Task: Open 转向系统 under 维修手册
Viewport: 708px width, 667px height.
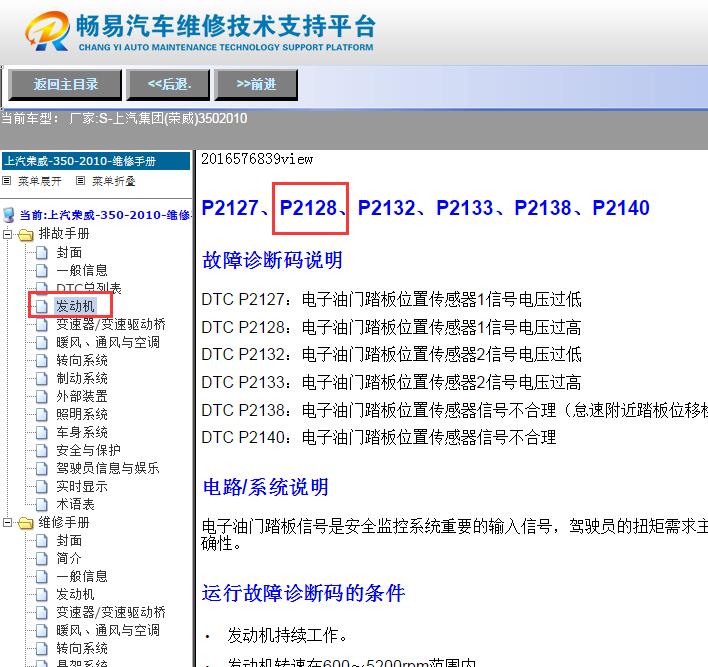Action: [x=82, y=648]
